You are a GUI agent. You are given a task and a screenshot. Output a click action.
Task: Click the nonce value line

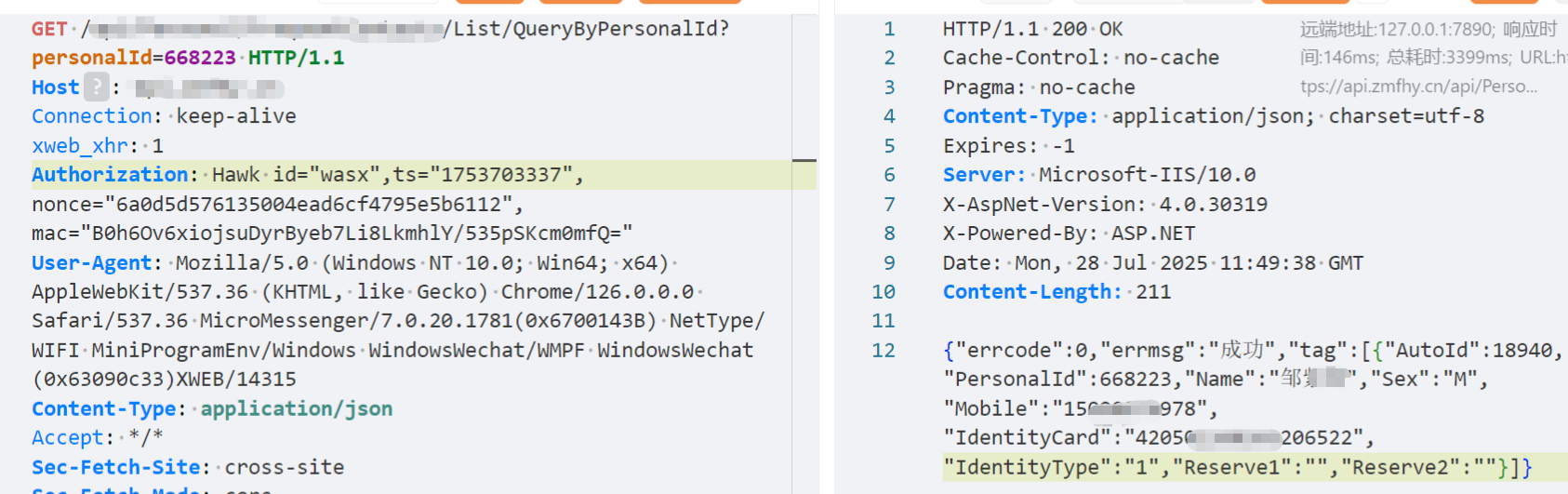pyautogui.click(x=277, y=204)
